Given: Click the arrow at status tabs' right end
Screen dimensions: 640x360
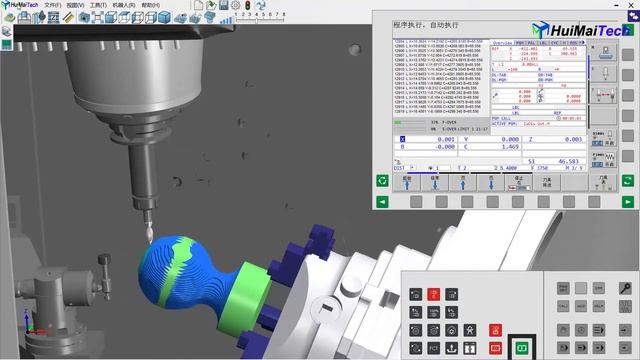Looking at the screenshot, I should [x=583, y=42].
